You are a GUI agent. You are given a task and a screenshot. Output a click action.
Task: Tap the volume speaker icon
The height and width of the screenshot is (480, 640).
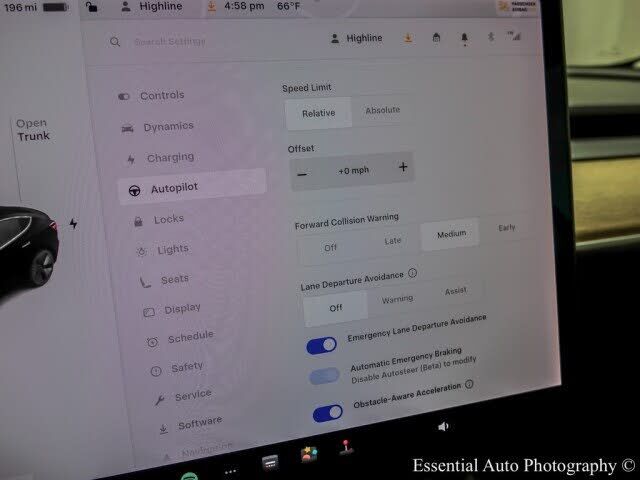[443, 426]
